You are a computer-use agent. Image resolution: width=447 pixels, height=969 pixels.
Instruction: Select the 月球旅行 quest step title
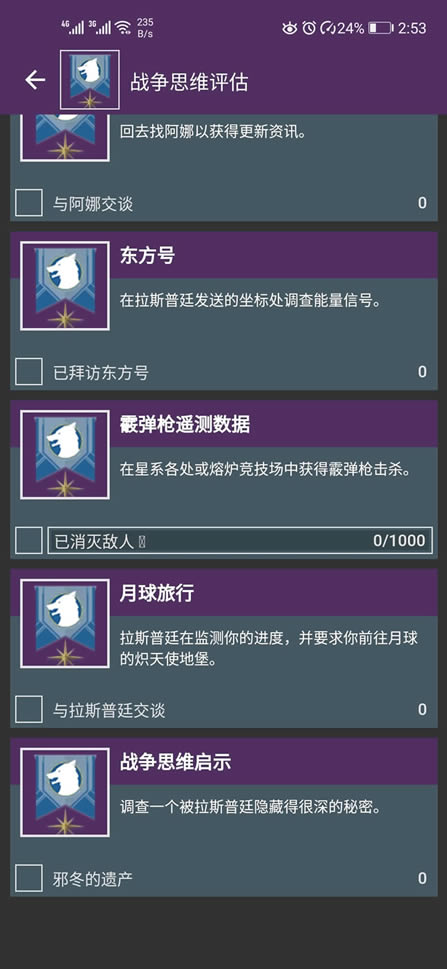pyautogui.click(x=156, y=594)
